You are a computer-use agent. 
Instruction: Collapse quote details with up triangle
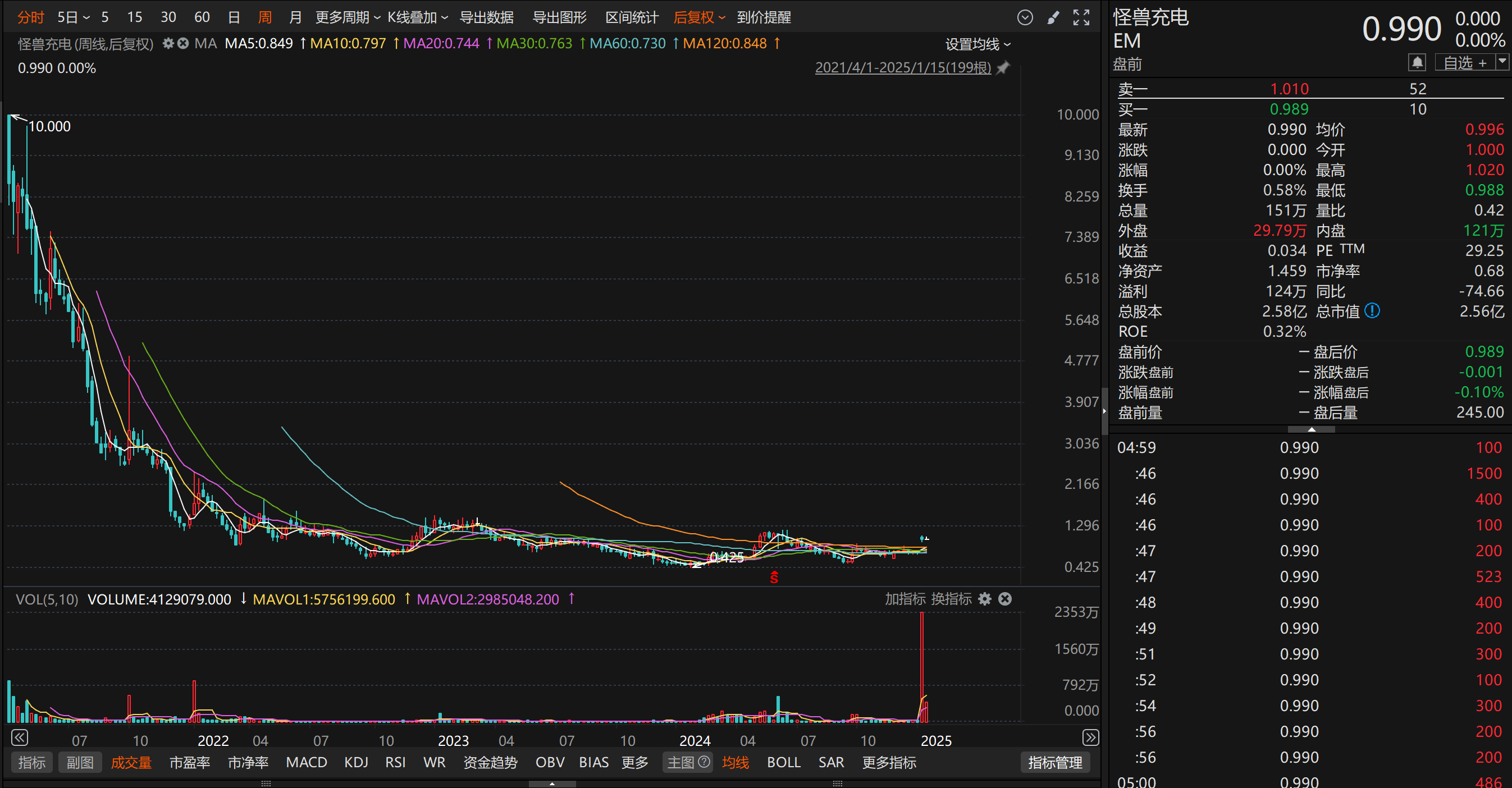[x=1311, y=429]
